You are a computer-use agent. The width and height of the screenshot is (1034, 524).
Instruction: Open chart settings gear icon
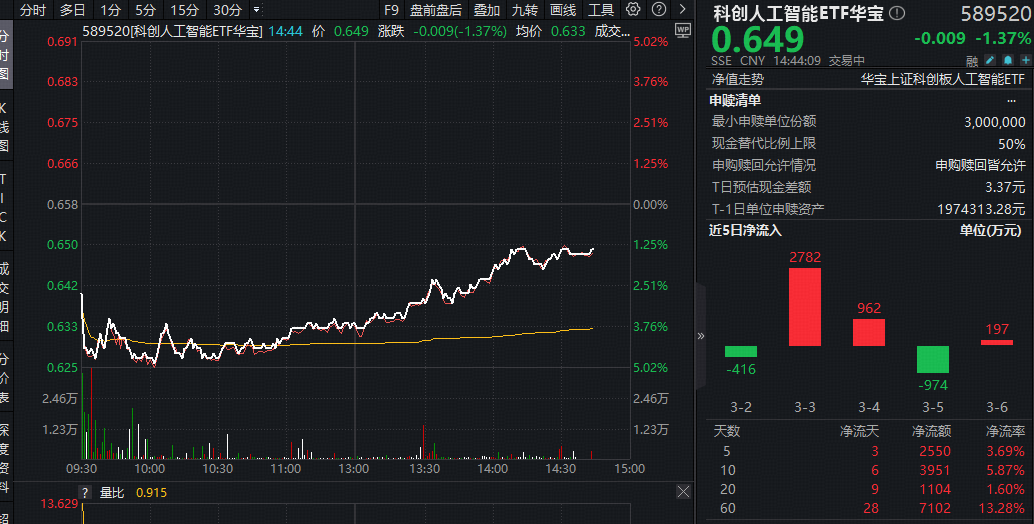point(633,9)
